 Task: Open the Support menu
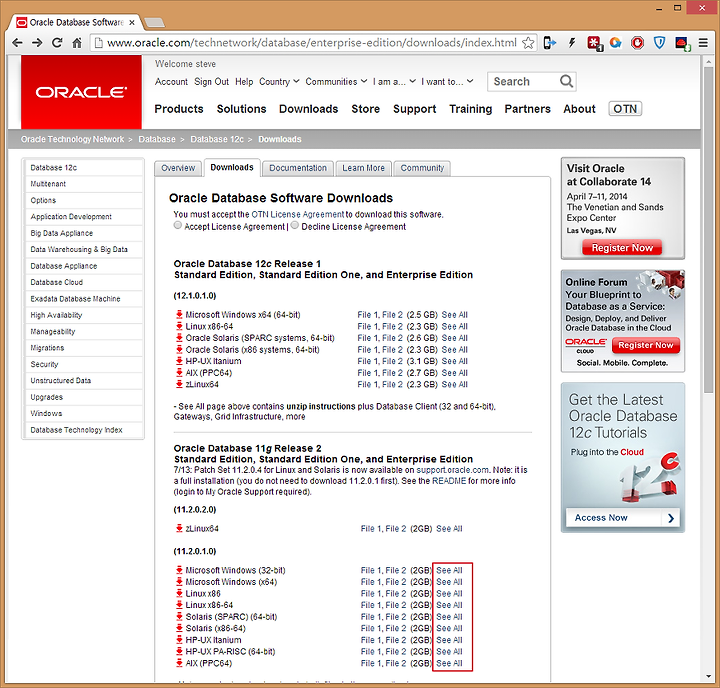tap(414, 109)
